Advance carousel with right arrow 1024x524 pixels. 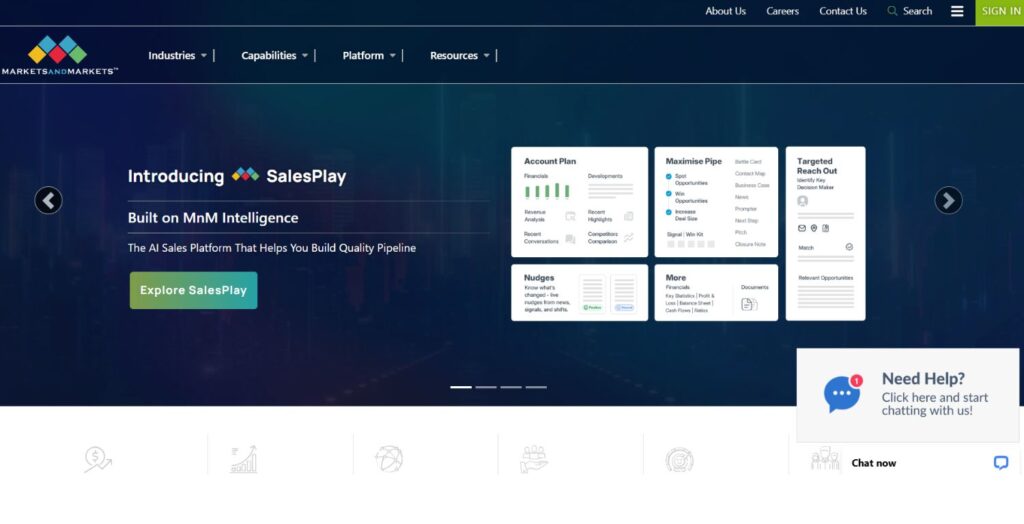[x=948, y=200]
